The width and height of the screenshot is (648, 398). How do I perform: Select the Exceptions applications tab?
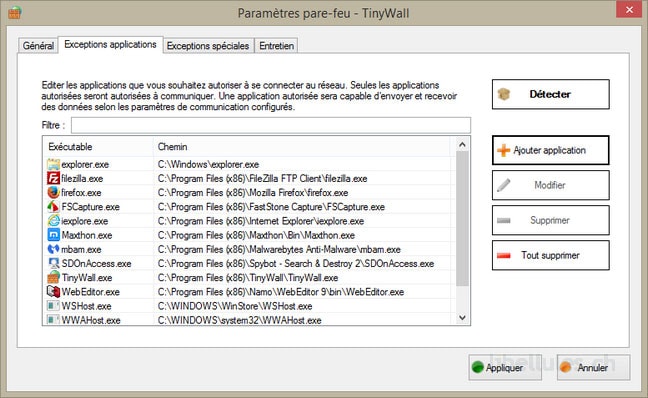[x=110, y=44]
